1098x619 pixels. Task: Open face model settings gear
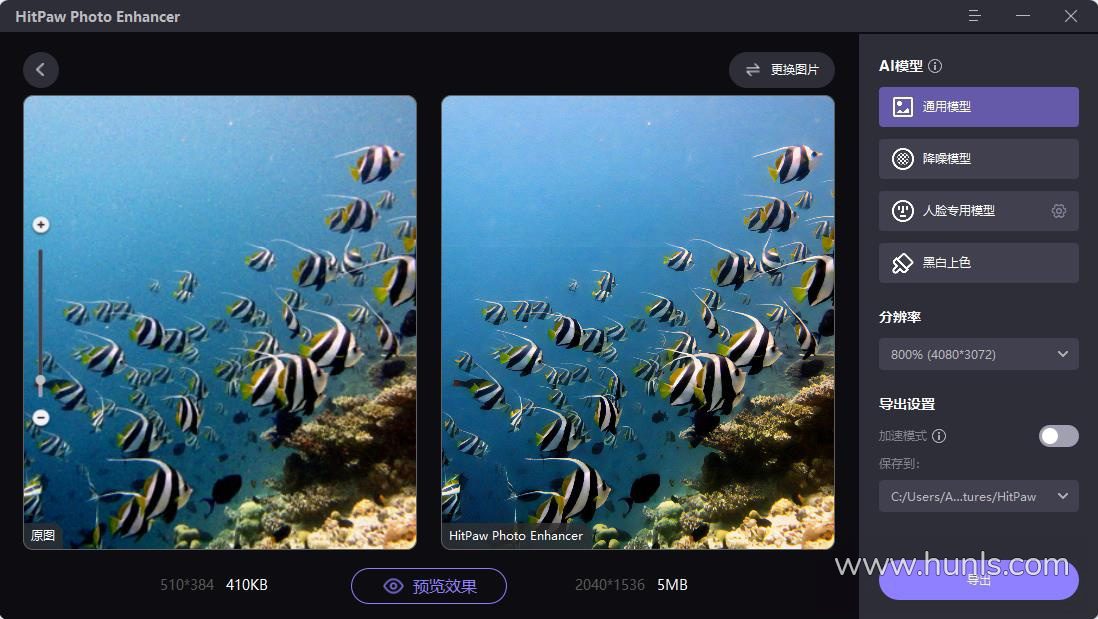[1059, 211]
